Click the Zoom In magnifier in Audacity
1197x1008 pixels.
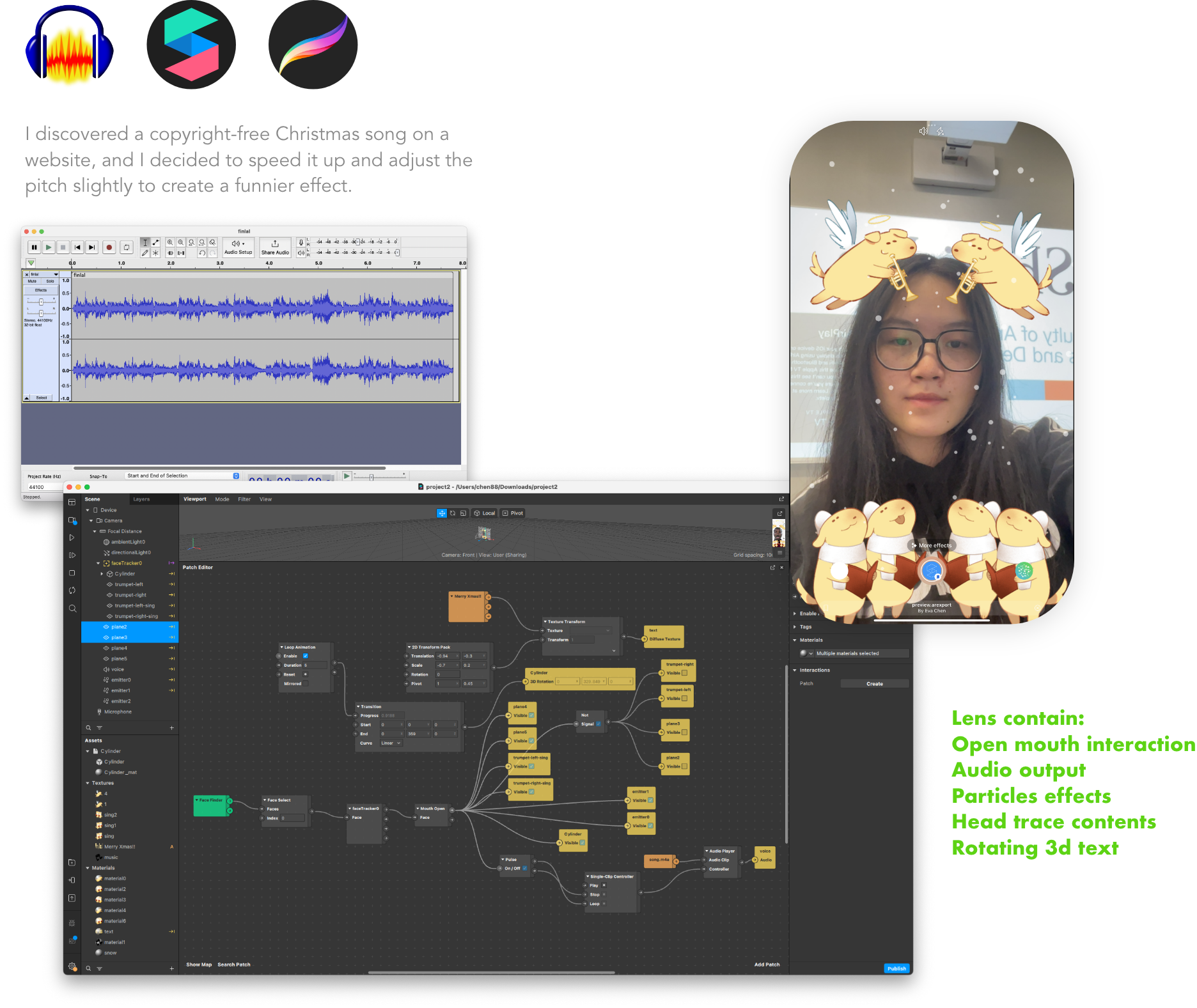click(170, 243)
